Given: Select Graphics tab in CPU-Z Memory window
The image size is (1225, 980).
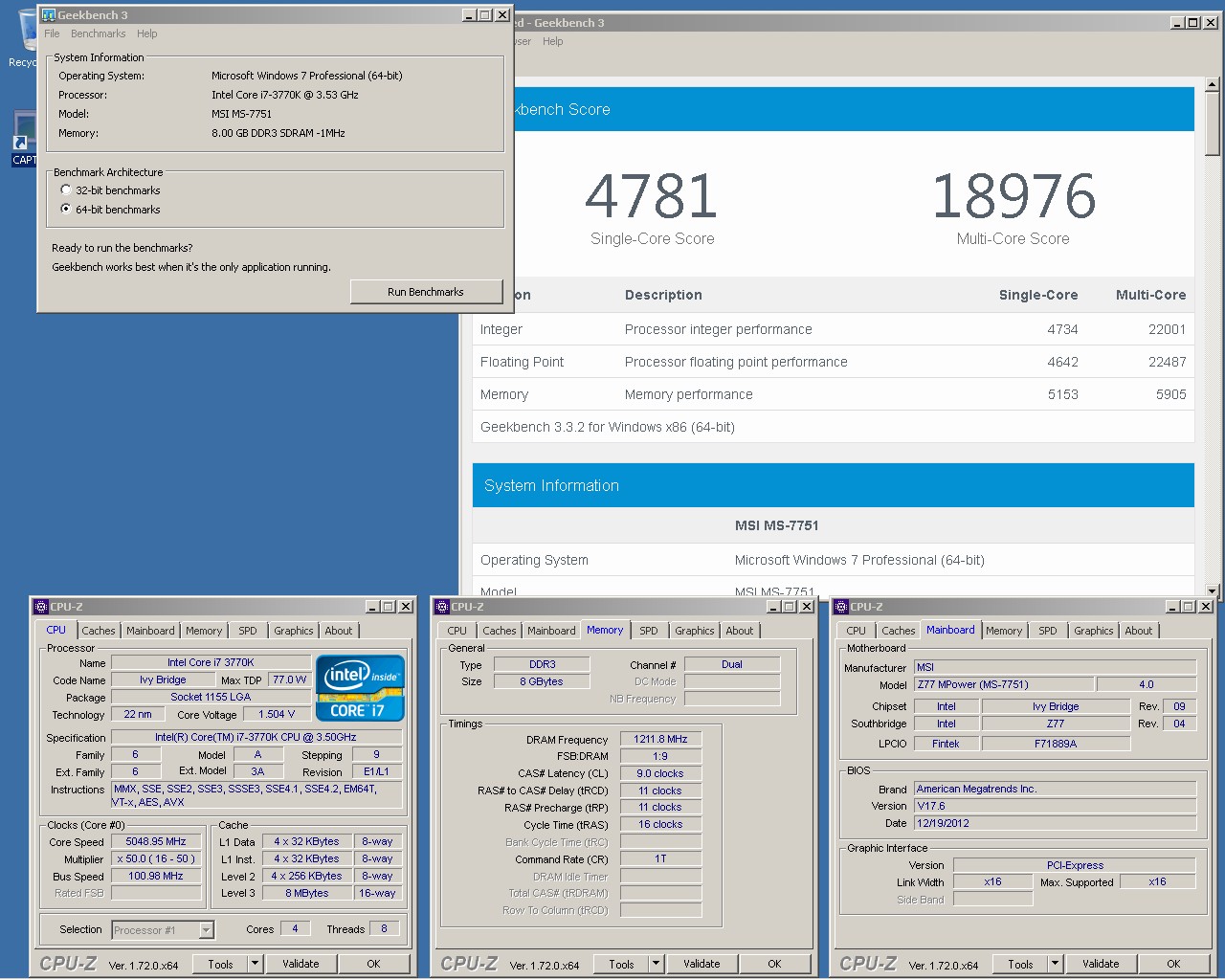Looking at the screenshot, I should pos(694,631).
